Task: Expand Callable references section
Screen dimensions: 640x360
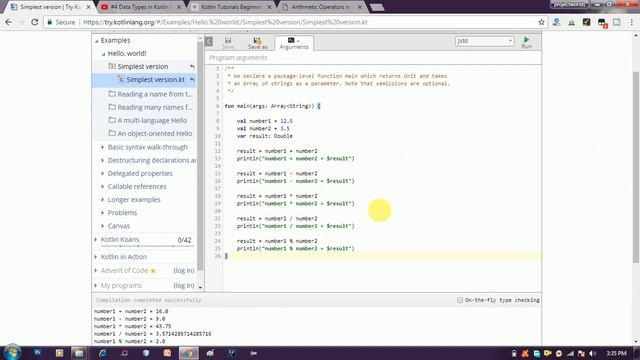Action: (x=102, y=186)
